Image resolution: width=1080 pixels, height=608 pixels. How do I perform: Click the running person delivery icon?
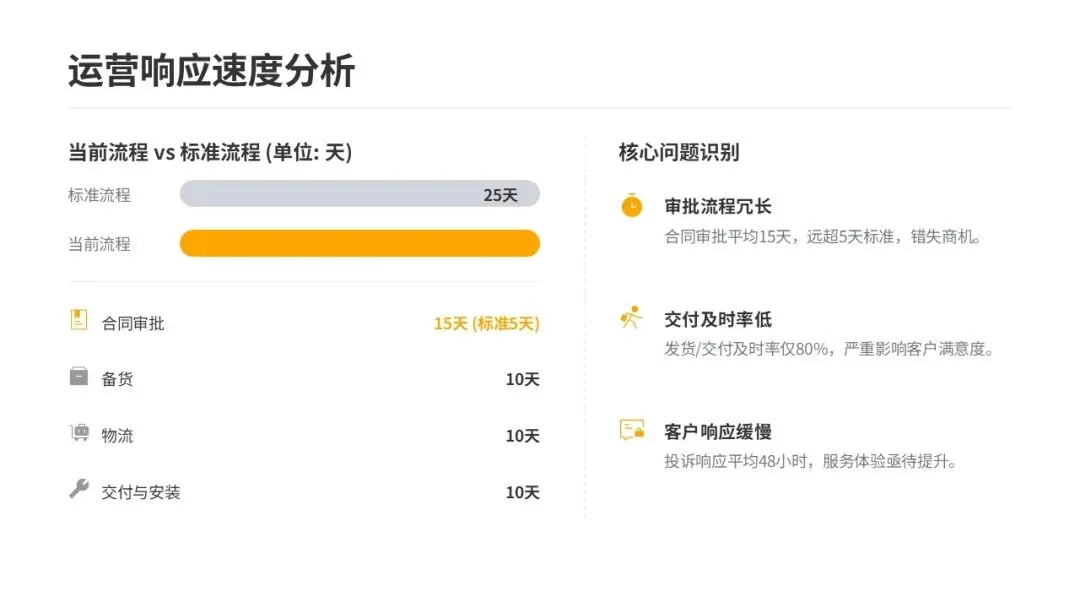[x=631, y=318]
